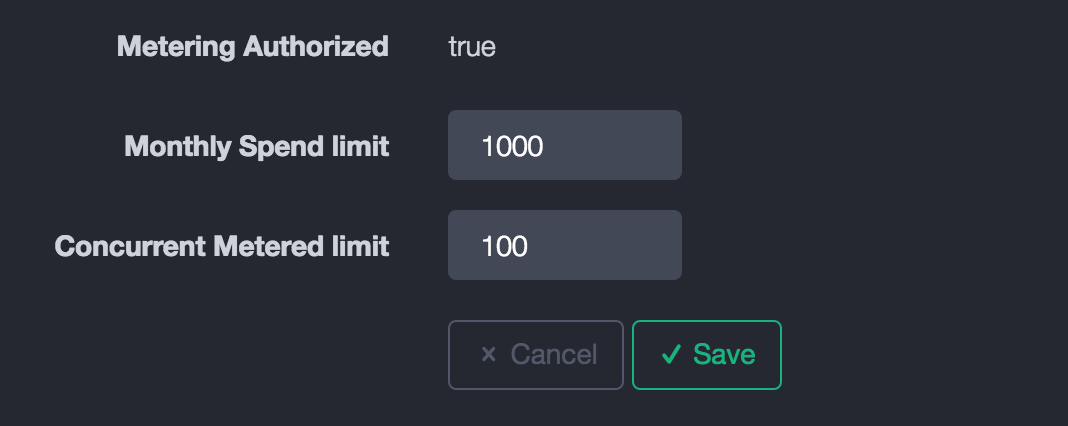1068x426 pixels.
Task: Click the Monthly Spend limit label
Action: click(x=256, y=146)
